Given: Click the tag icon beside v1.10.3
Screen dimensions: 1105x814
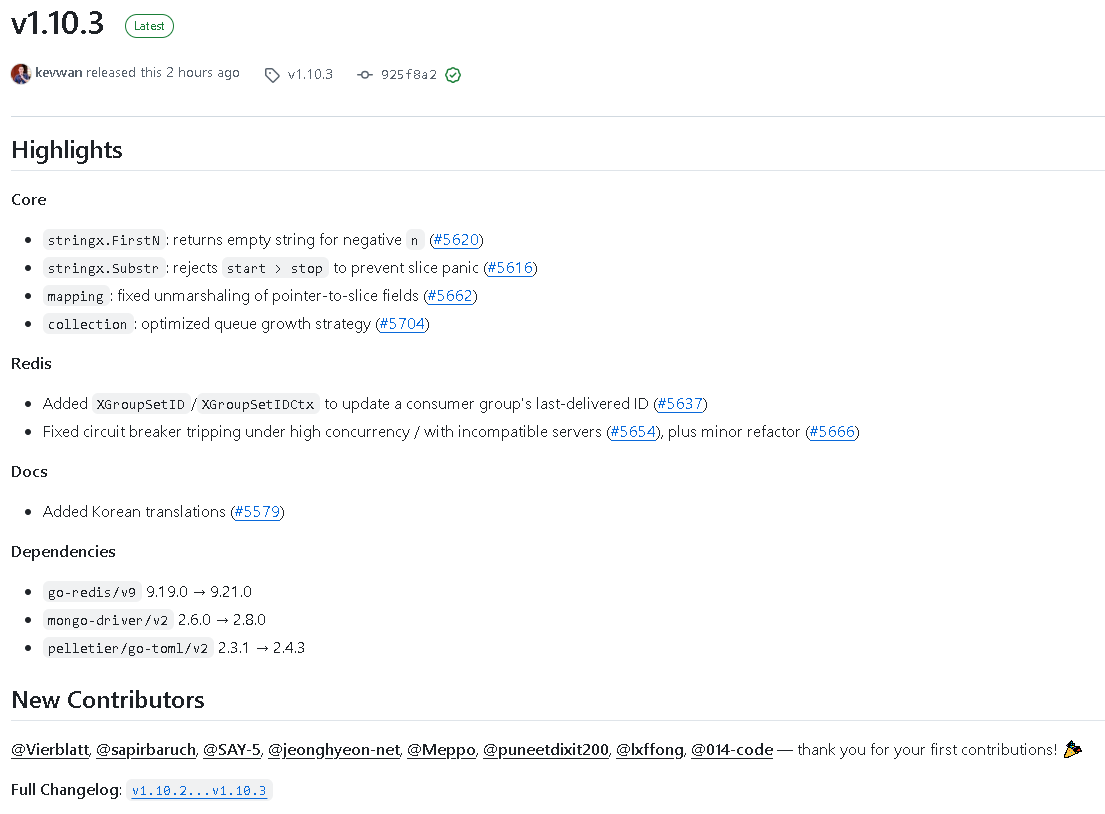Looking at the screenshot, I should pyautogui.click(x=272, y=75).
